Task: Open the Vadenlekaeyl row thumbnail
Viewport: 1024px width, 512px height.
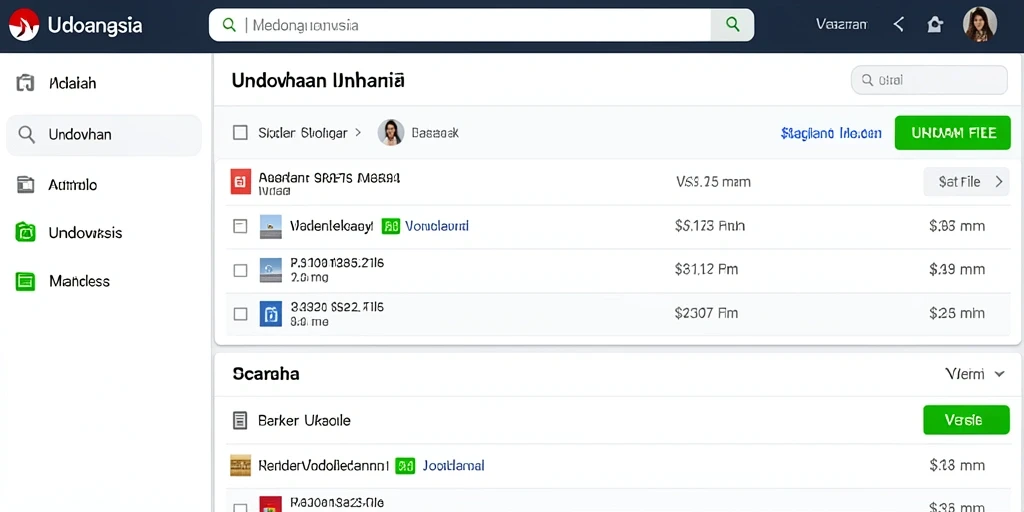Action: pyautogui.click(x=270, y=227)
